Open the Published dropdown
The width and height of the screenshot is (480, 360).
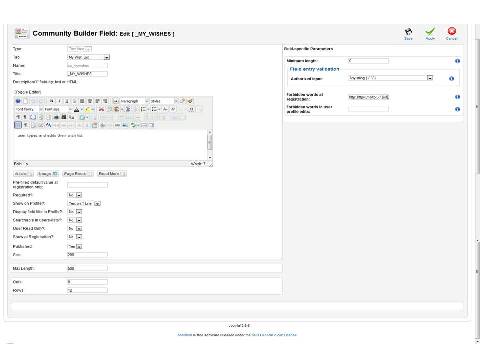point(75,246)
